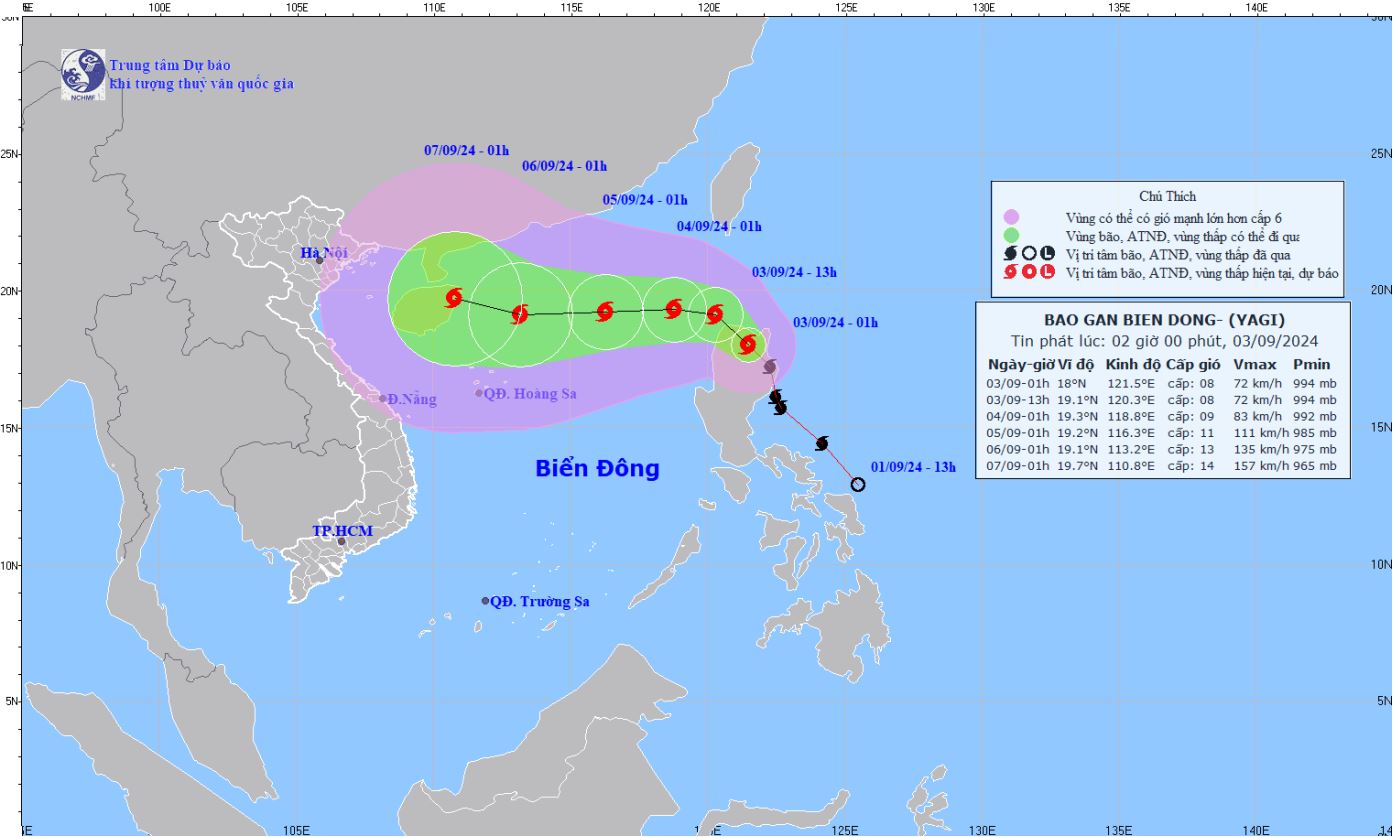Click the black hollow circle icon in legend
Screen dimensions: 1394x837
coord(1029,253)
